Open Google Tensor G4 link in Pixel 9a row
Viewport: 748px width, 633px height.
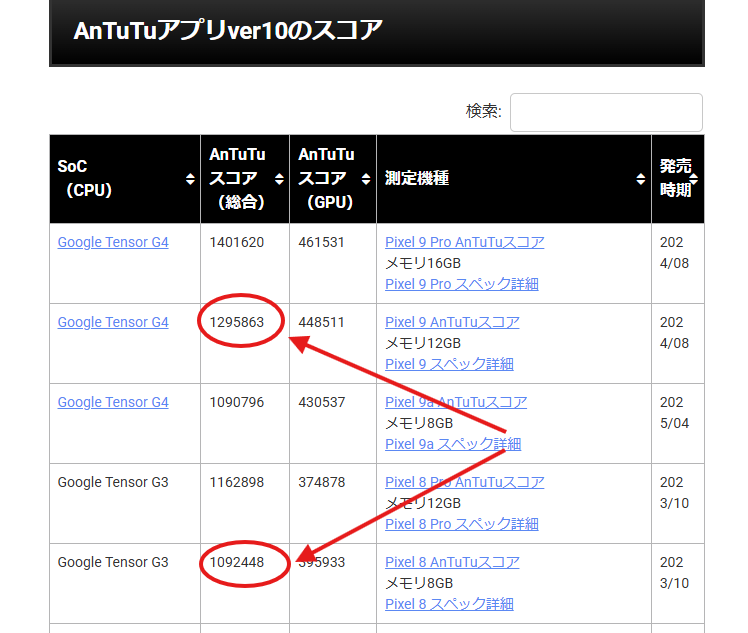pyautogui.click(x=113, y=403)
